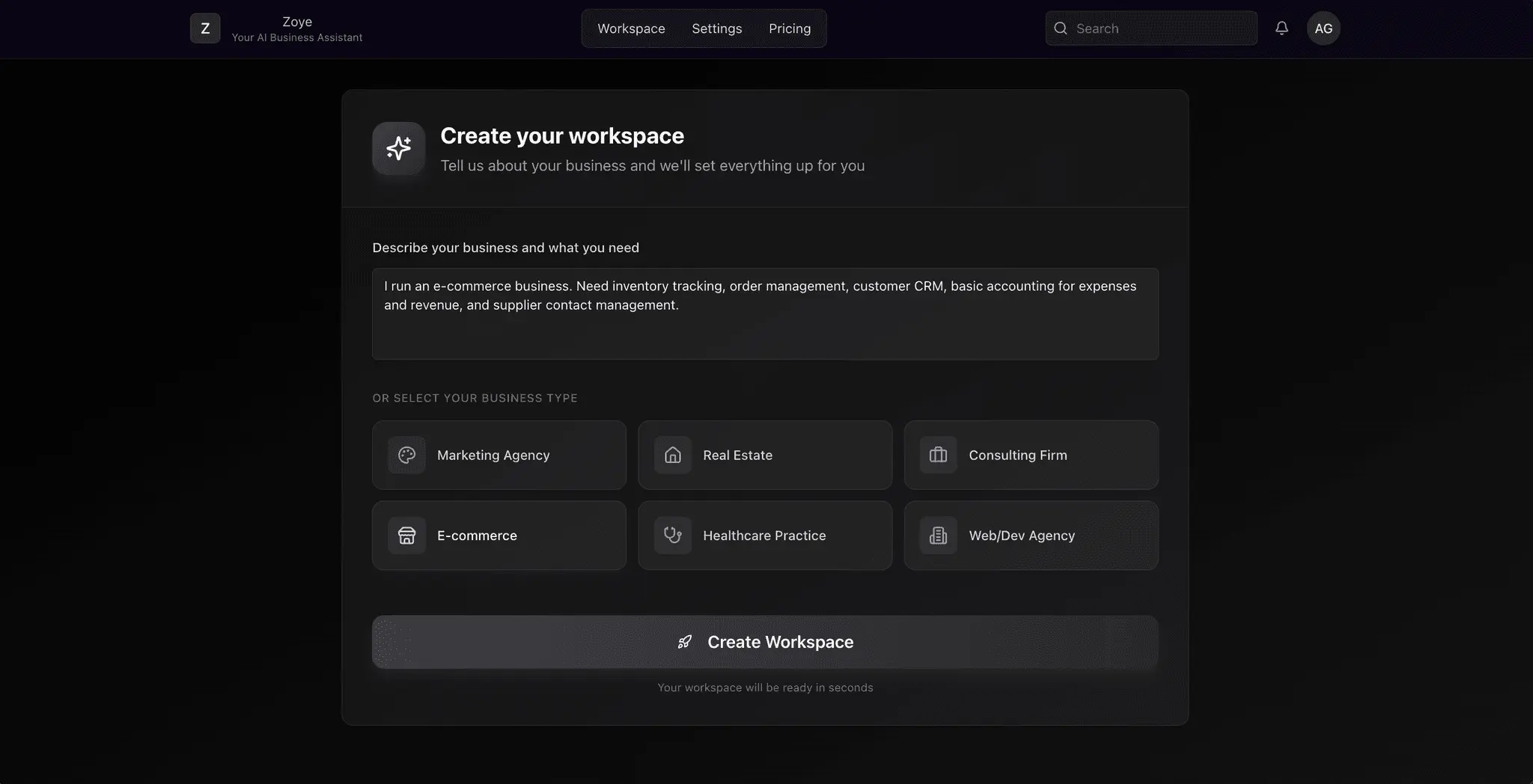Click the Web/Dev Agency building icon
Image resolution: width=1533 pixels, height=784 pixels.
[939, 536]
